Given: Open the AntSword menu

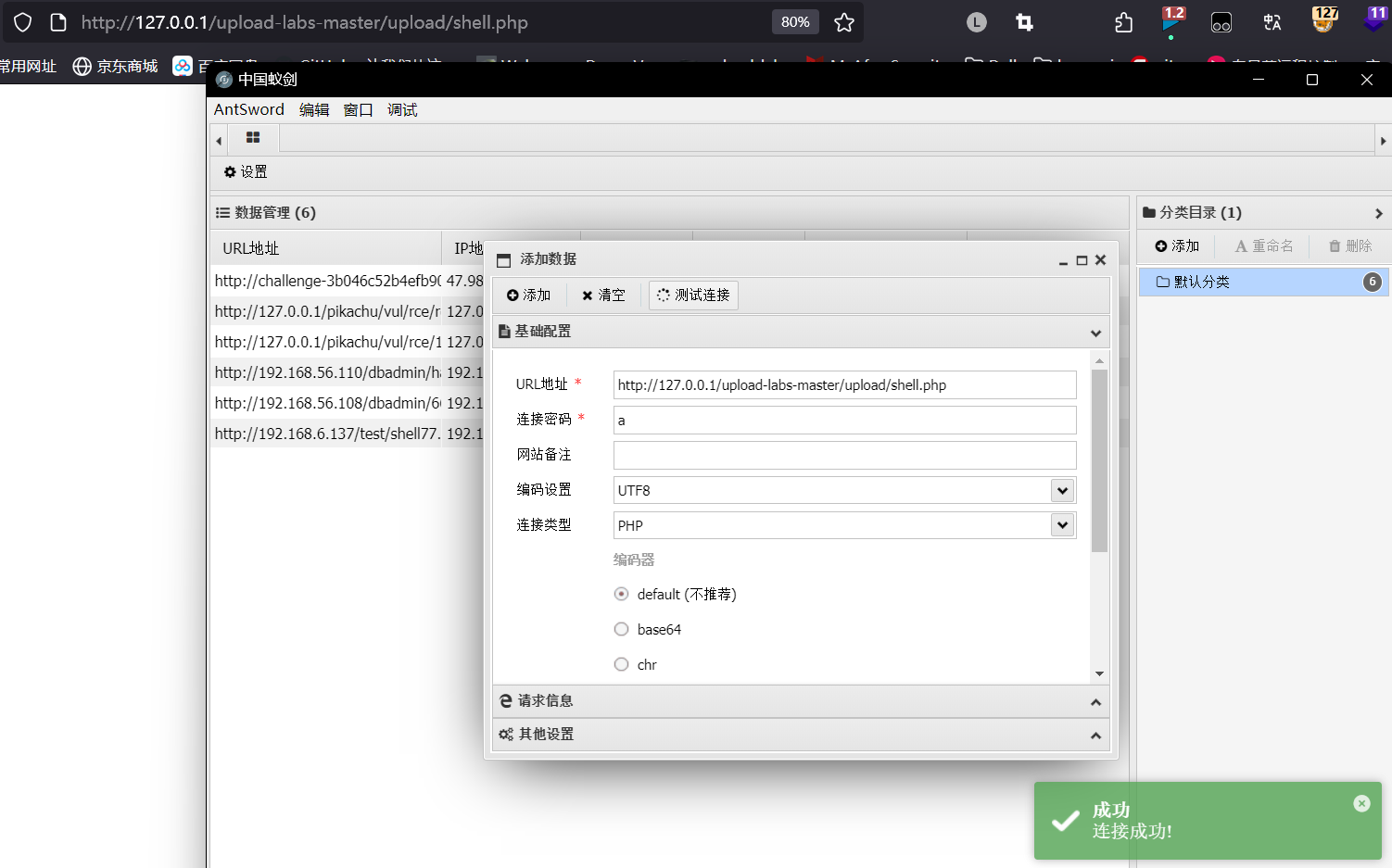Looking at the screenshot, I should 249,110.
